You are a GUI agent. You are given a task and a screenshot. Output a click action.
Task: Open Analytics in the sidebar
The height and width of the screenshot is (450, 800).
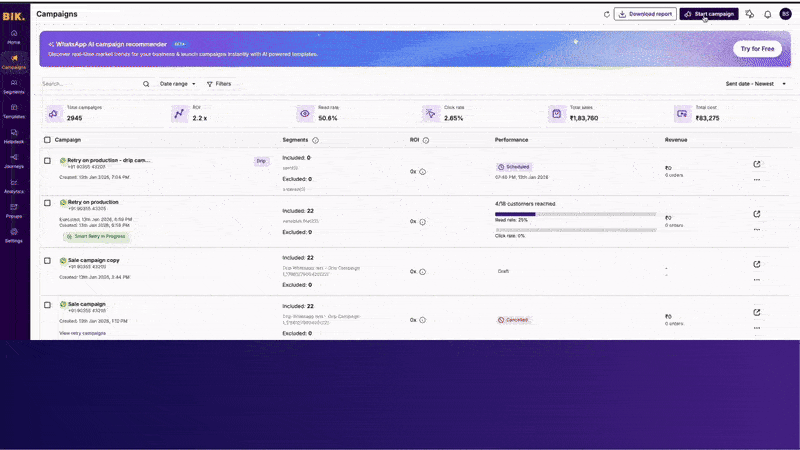pyautogui.click(x=14, y=186)
